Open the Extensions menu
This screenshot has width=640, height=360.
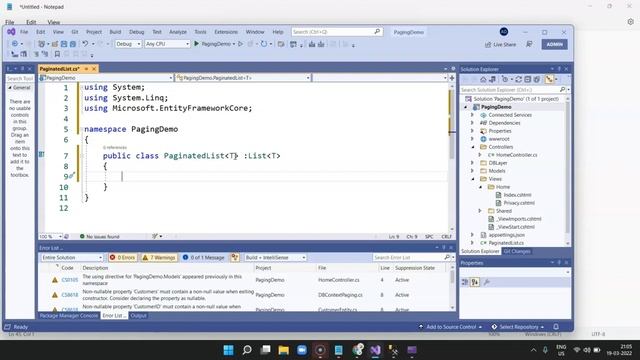pos(226,32)
